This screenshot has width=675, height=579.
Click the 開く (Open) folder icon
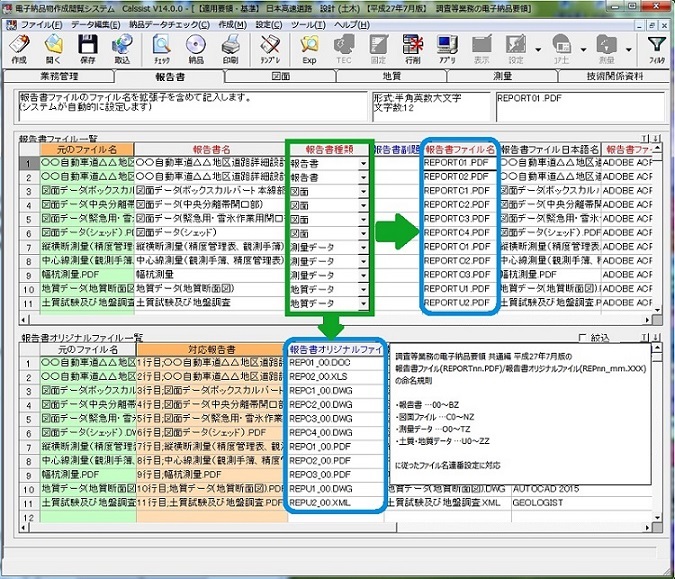[53, 49]
